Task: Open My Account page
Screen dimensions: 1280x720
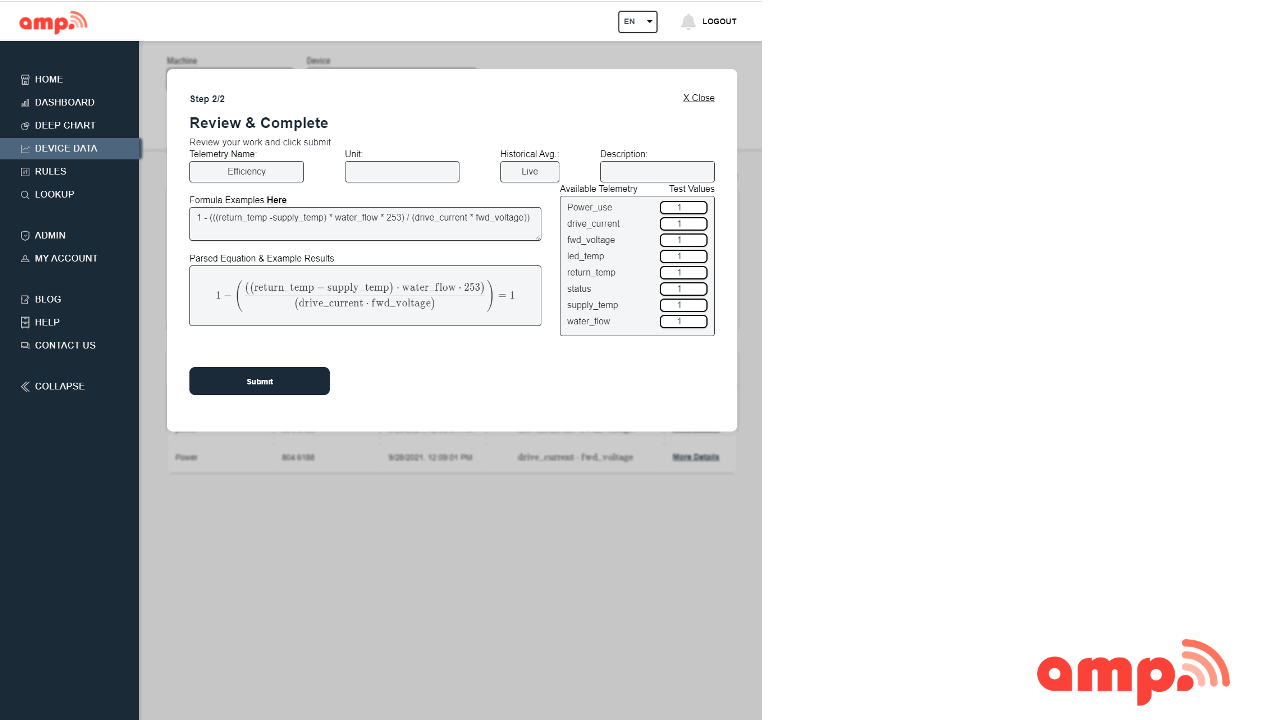Action: (66, 259)
